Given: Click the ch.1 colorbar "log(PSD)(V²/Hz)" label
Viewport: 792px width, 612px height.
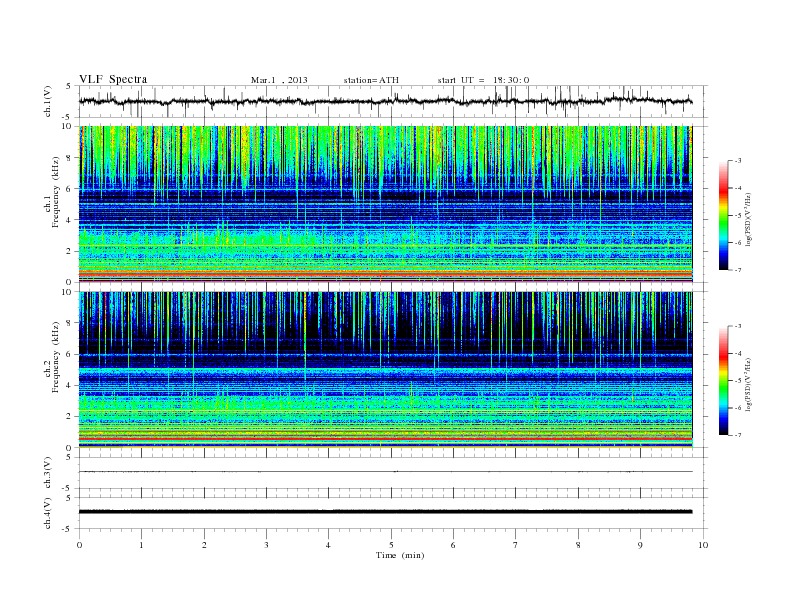Looking at the screenshot, I should click(x=748, y=219).
